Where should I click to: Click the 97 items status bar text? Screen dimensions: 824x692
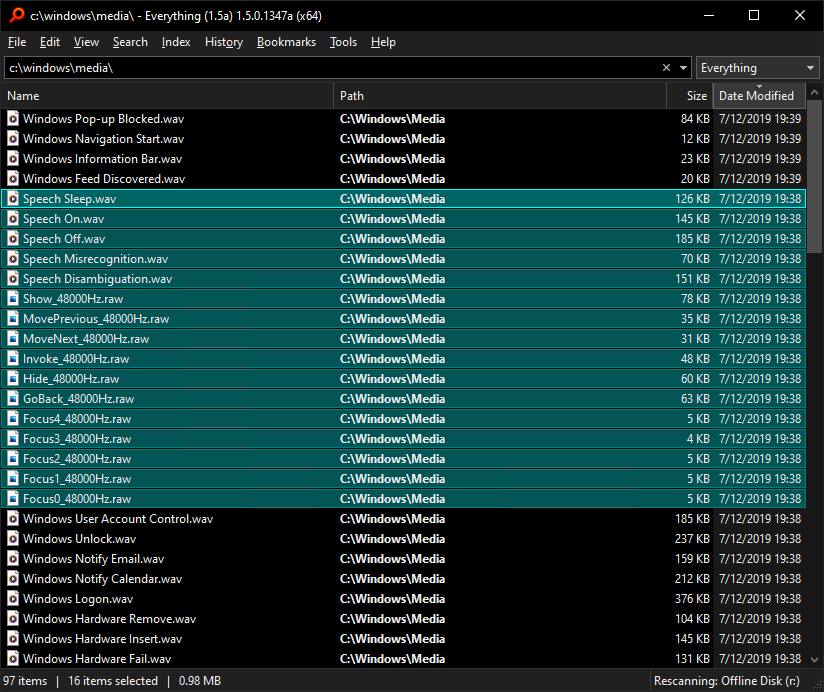pos(25,680)
